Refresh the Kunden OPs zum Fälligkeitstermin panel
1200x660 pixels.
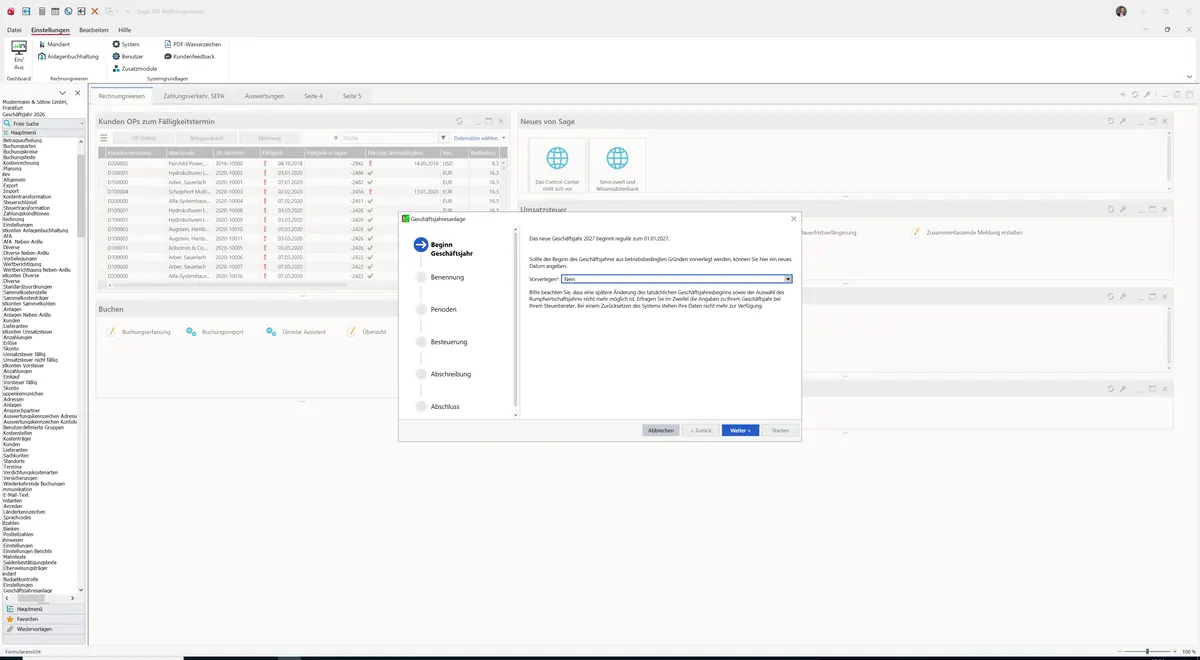coord(459,121)
